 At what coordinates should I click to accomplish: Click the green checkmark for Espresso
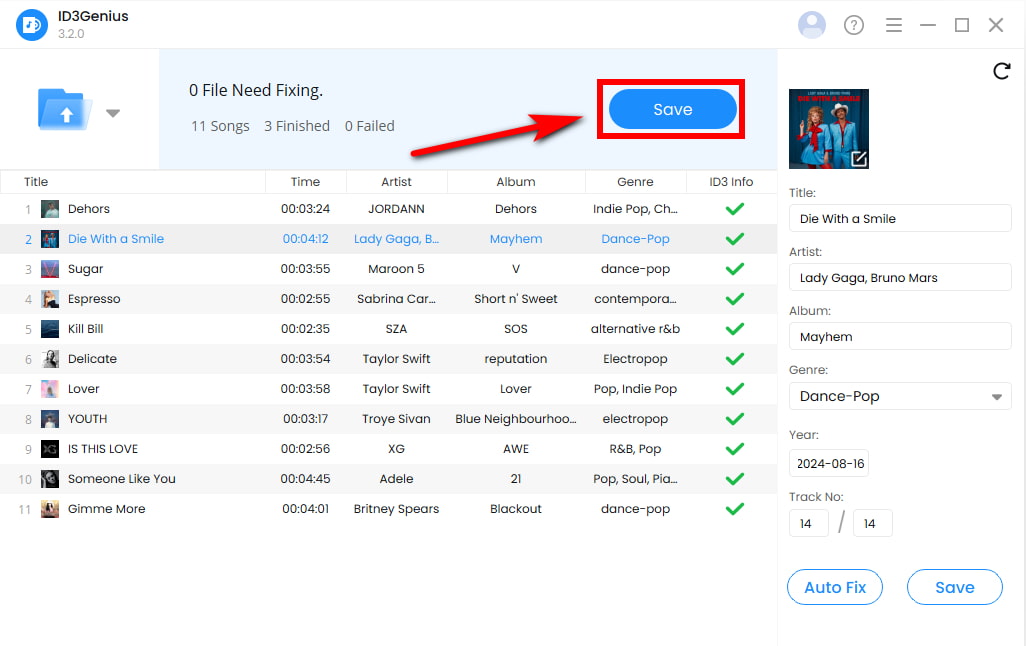pyautogui.click(x=735, y=299)
